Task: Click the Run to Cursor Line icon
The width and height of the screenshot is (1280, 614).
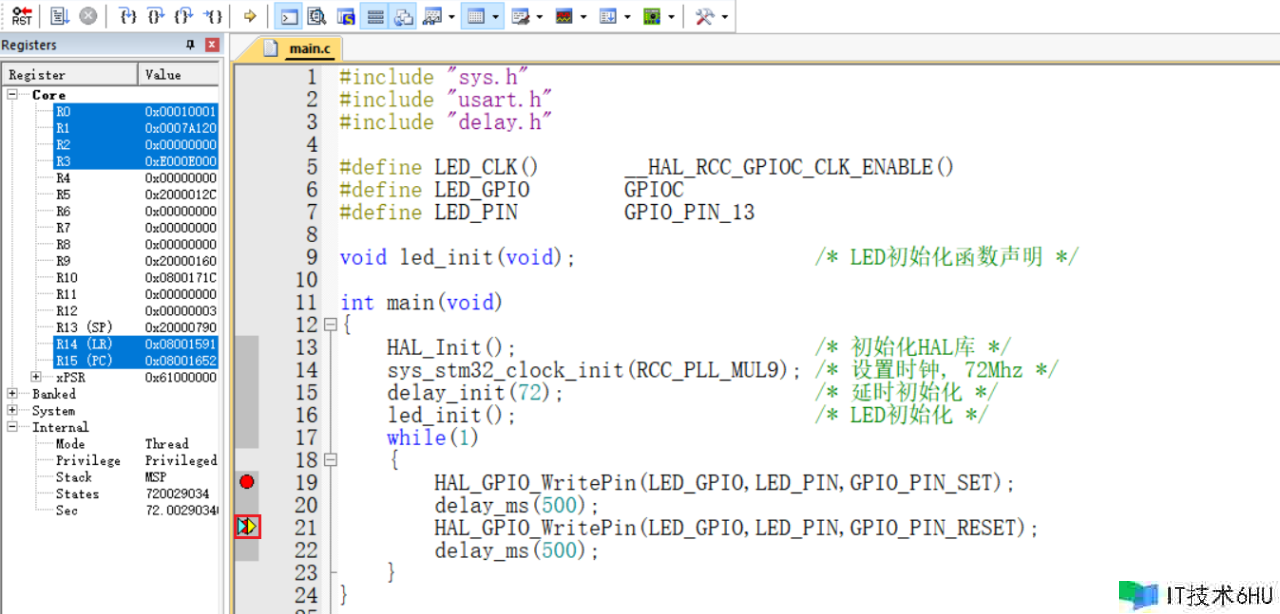Action: click(213, 16)
